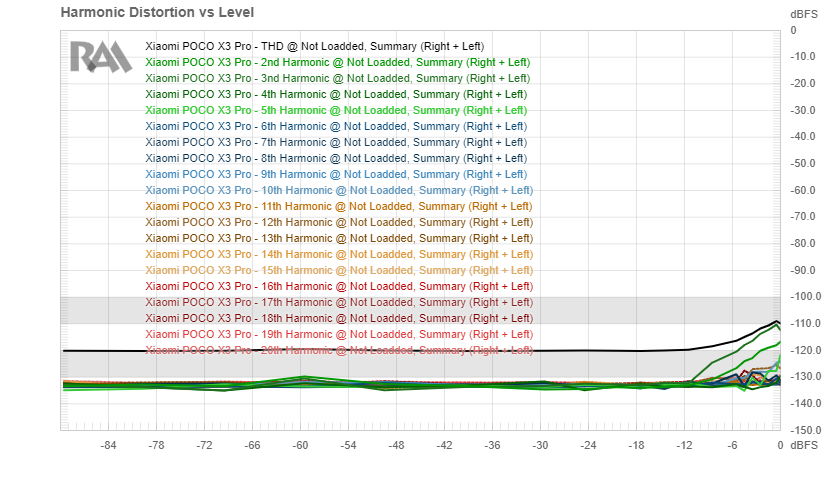The width and height of the screenshot is (840, 500).
Task: Click the dBFS unit label above y-axis
Action: coord(804,14)
